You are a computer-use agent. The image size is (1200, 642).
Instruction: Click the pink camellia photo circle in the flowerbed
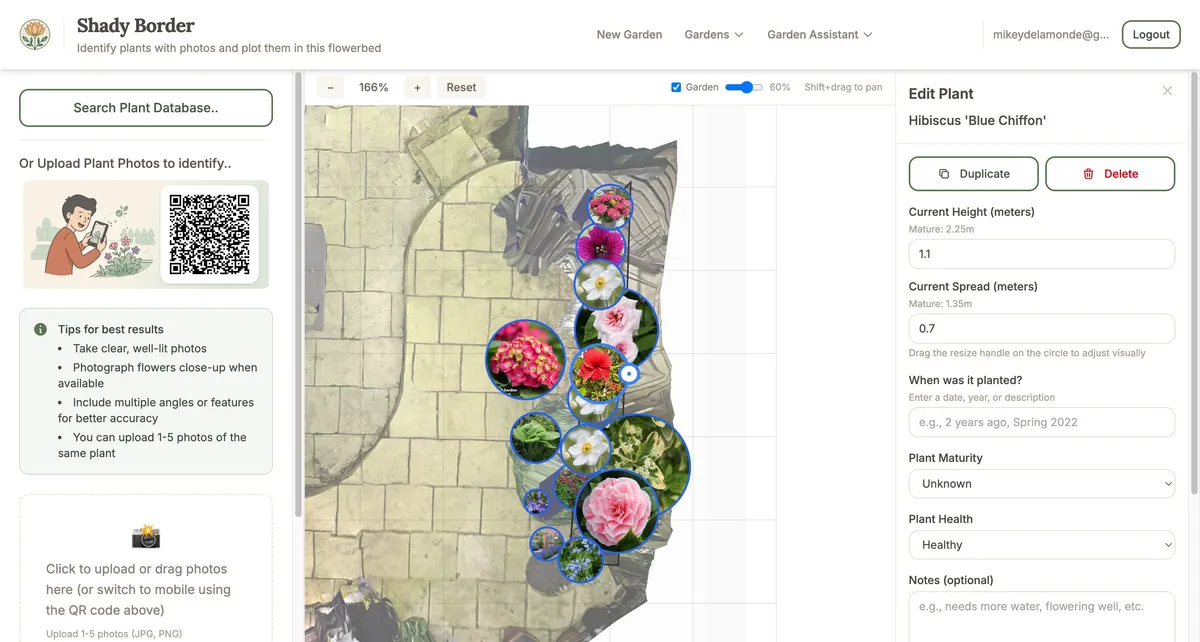click(617, 508)
